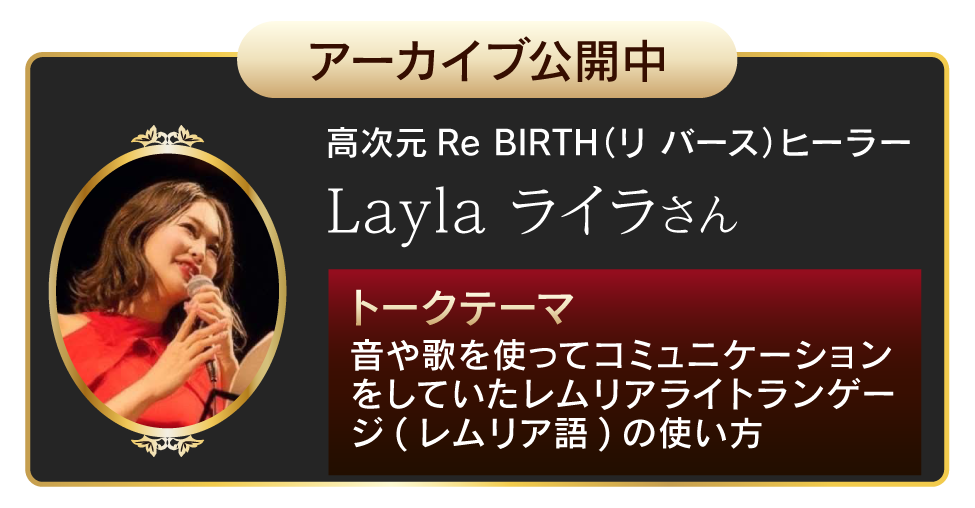Click the Re BIRTH words in the subtitle
The height and width of the screenshot is (508, 975).
point(517,144)
